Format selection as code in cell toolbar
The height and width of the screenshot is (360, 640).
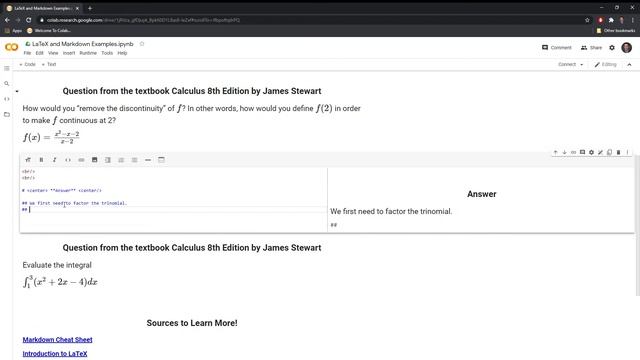click(68, 160)
